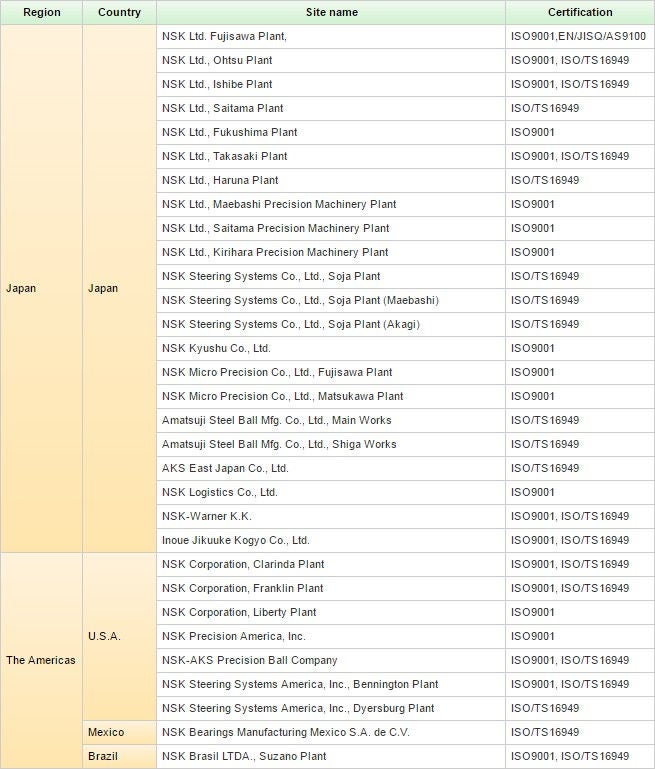
Task: Click The Americas region cell
Action: (41, 660)
